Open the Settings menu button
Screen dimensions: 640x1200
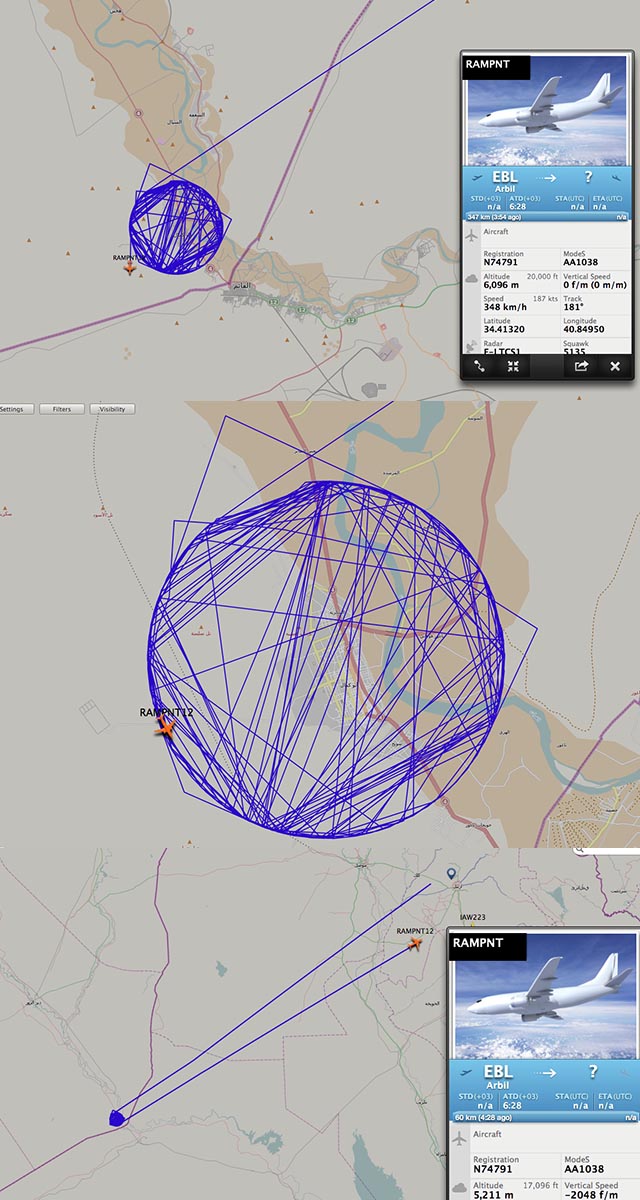(x=15, y=409)
